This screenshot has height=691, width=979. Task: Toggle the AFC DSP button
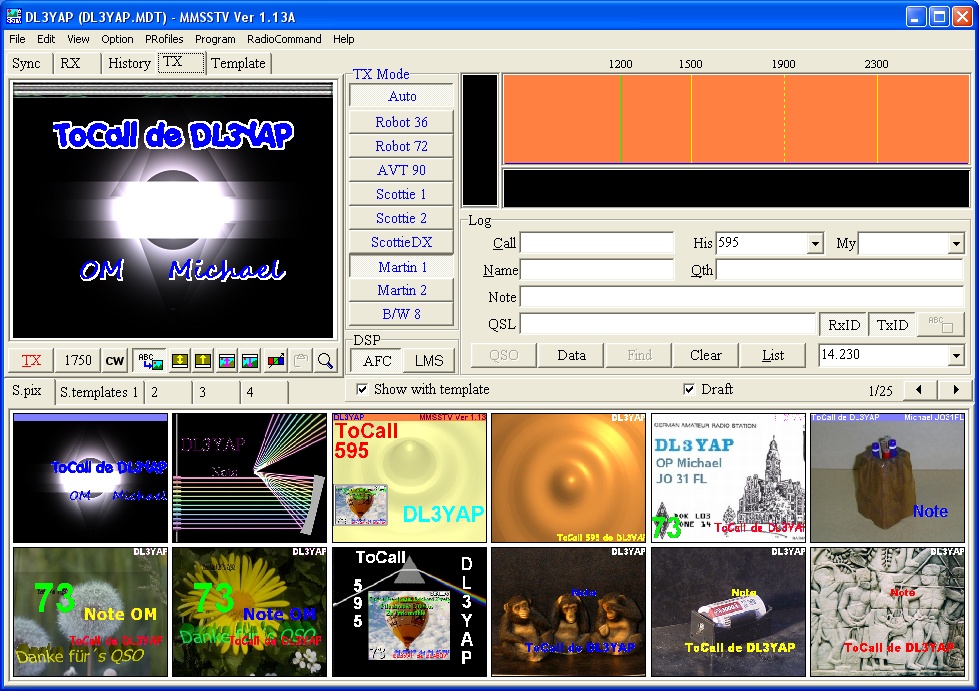click(377, 361)
